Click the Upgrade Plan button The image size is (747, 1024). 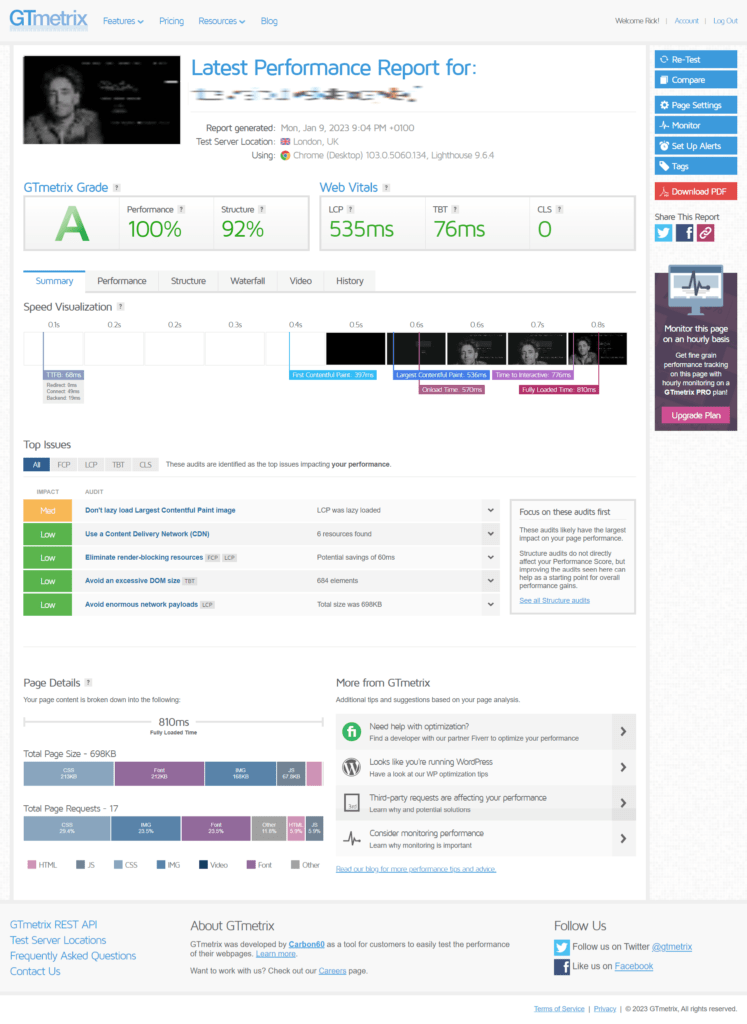(x=696, y=415)
